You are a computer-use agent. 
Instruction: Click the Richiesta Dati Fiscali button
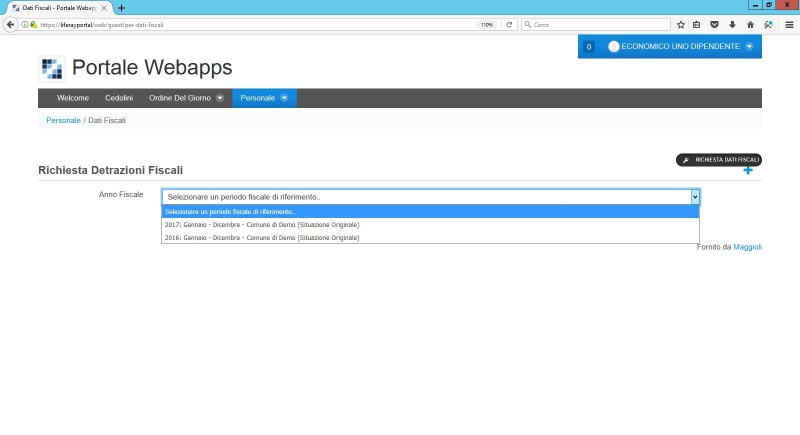720,159
